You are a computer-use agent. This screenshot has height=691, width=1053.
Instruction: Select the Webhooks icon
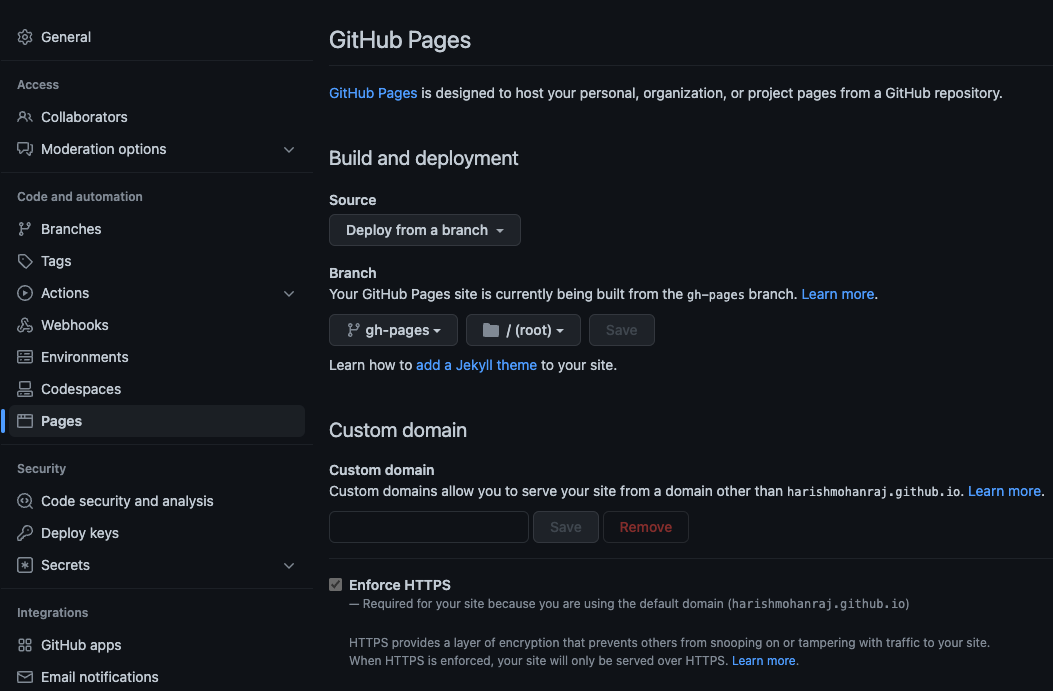24,324
